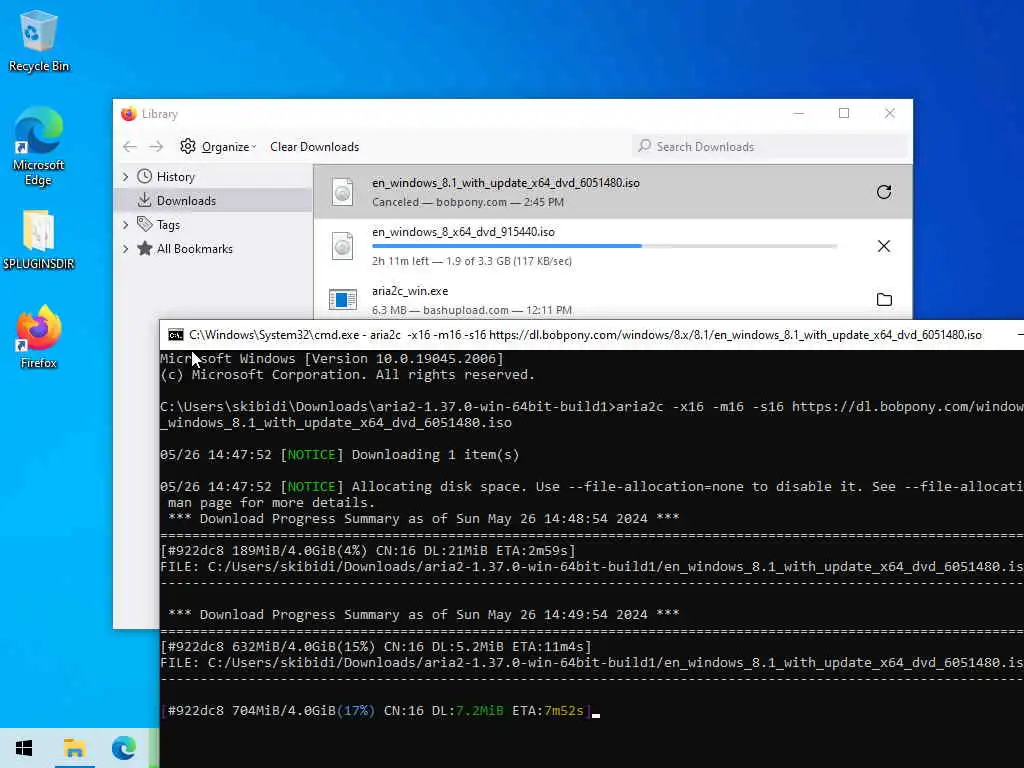Expand the All Bookmarks tree node

coord(125,248)
